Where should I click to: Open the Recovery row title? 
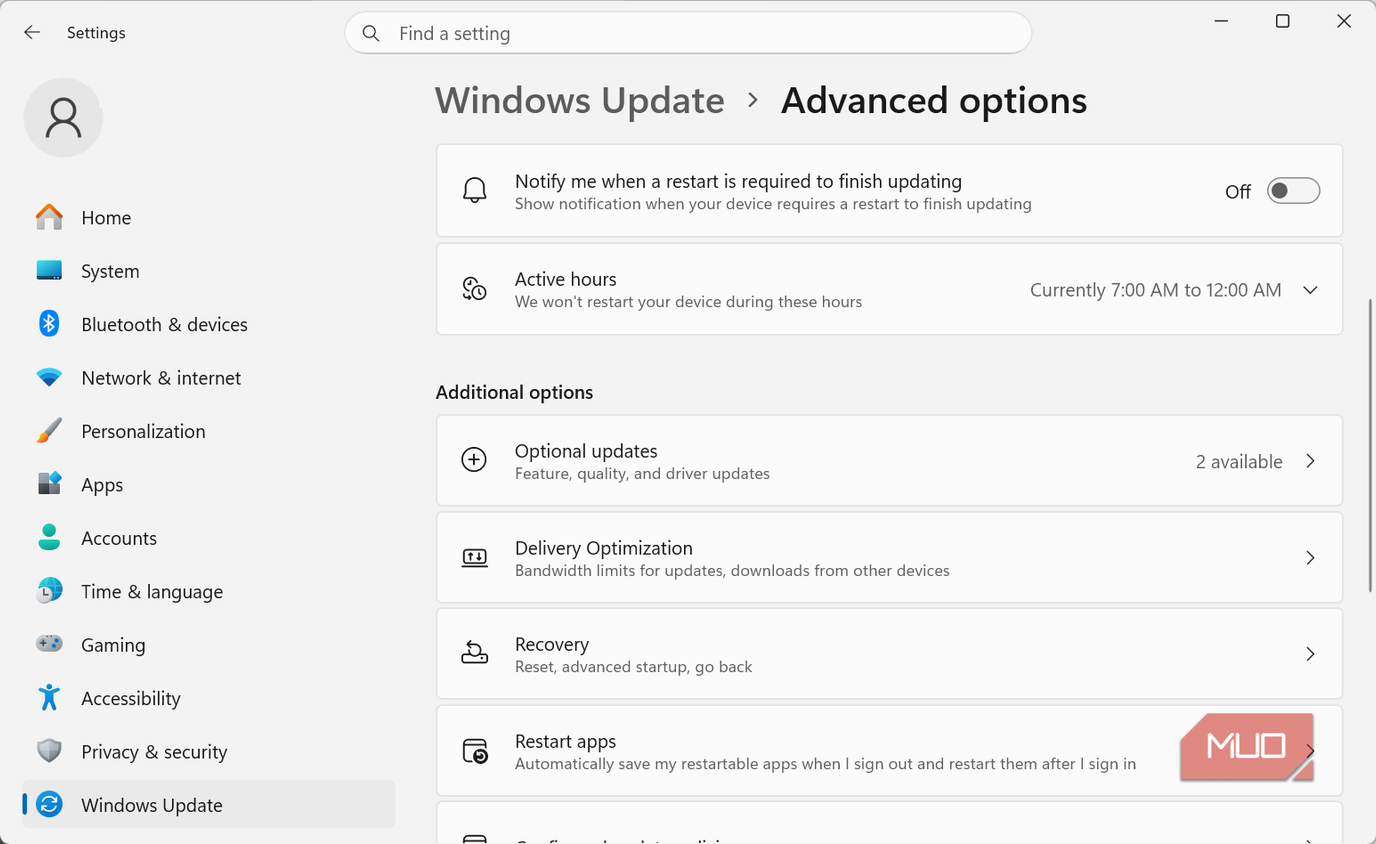pyautogui.click(x=552, y=644)
